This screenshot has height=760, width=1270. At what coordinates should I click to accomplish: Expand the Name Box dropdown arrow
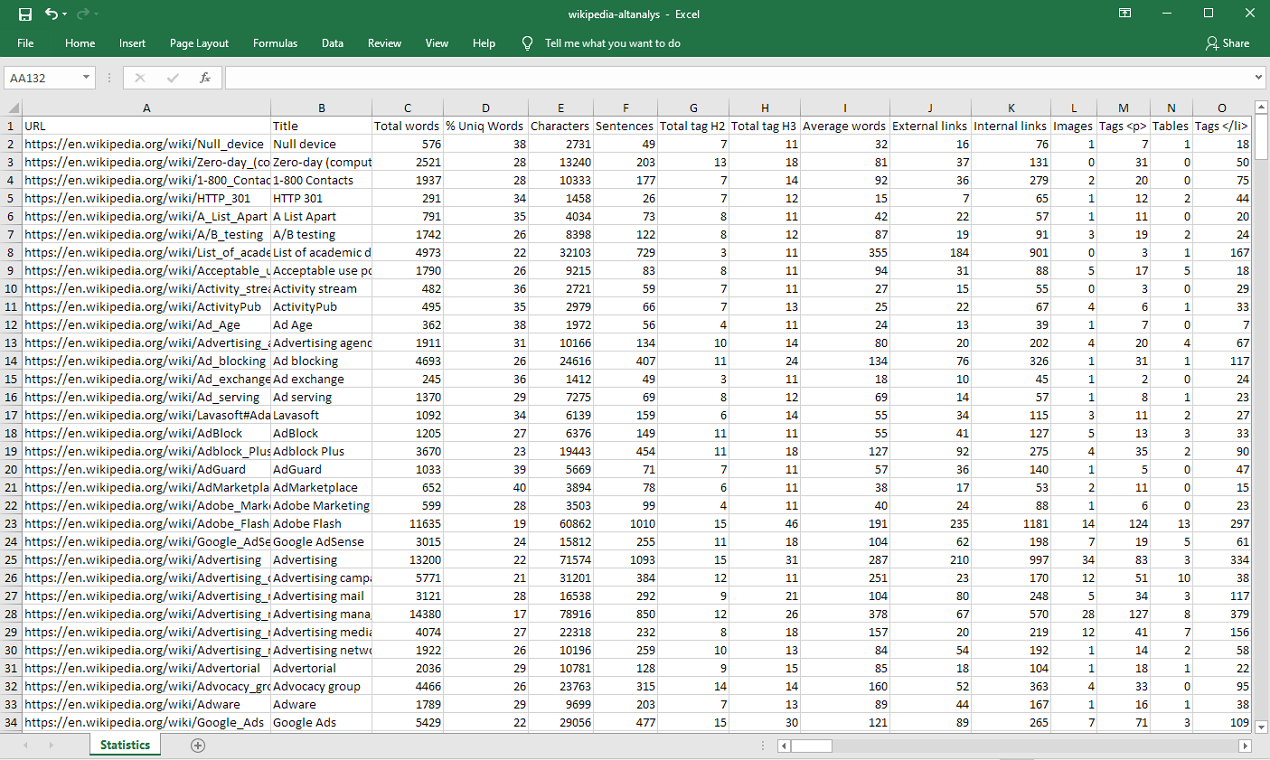coord(87,78)
